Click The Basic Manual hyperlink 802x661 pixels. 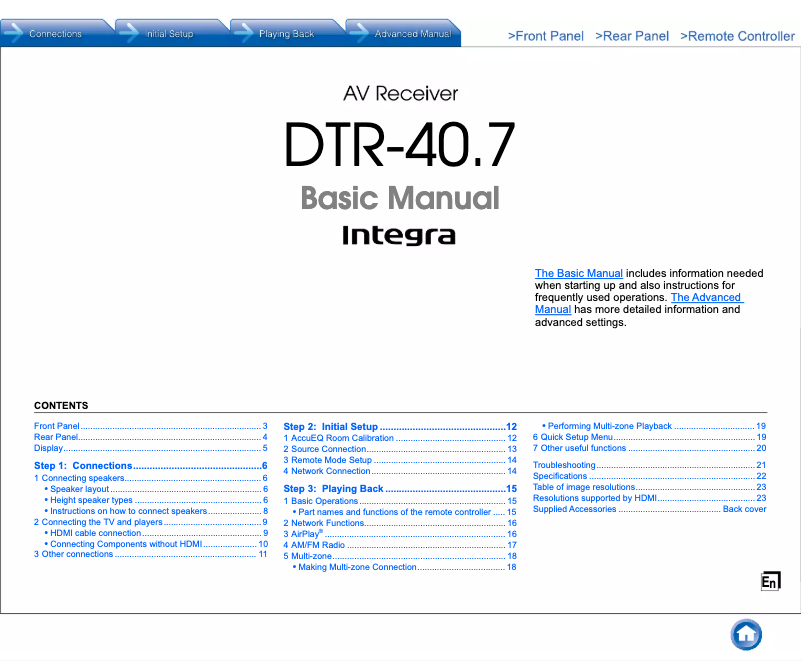tap(578, 273)
